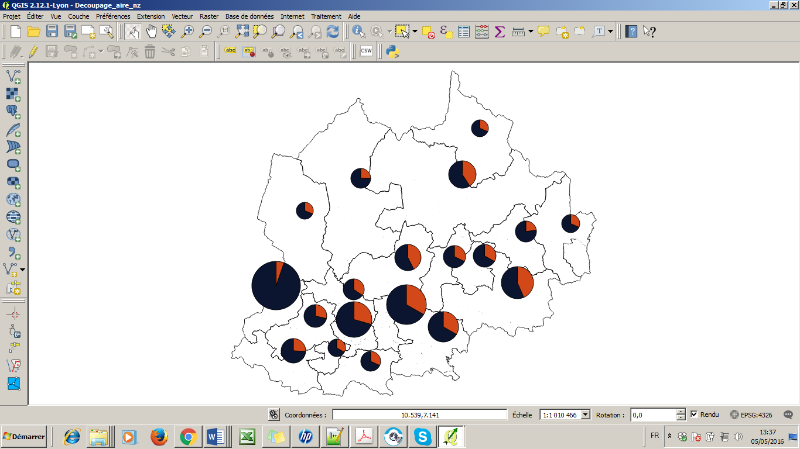Select the Identify Features tool

pos(358,32)
